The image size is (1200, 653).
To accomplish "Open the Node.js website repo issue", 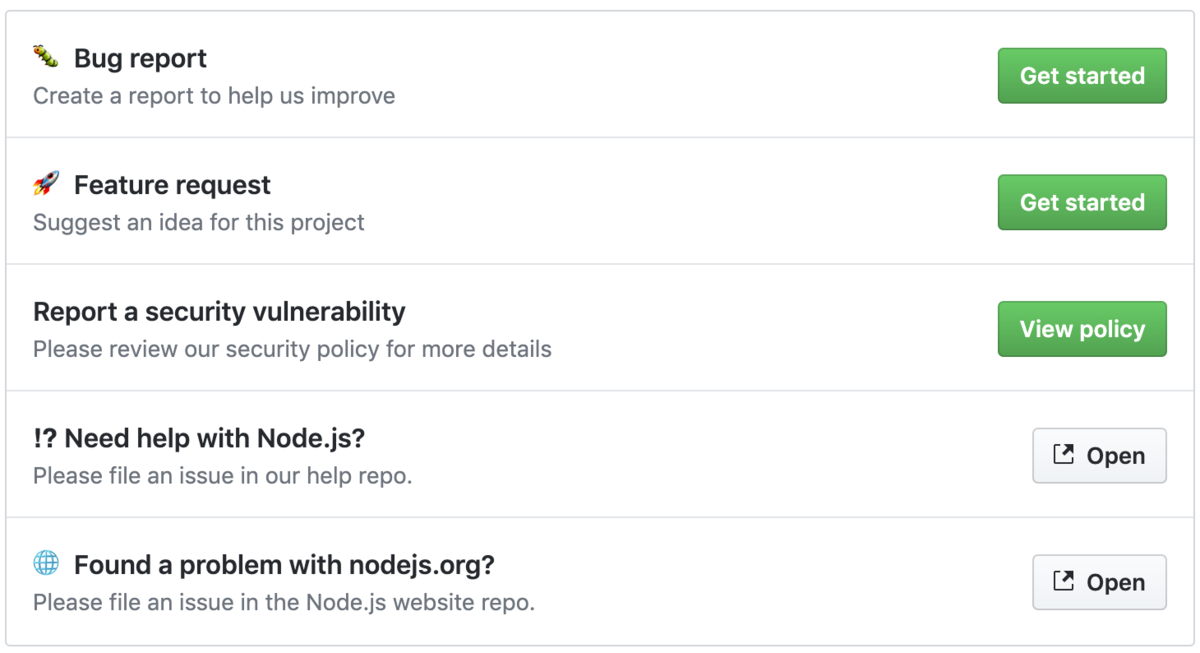I will point(1099,582).
